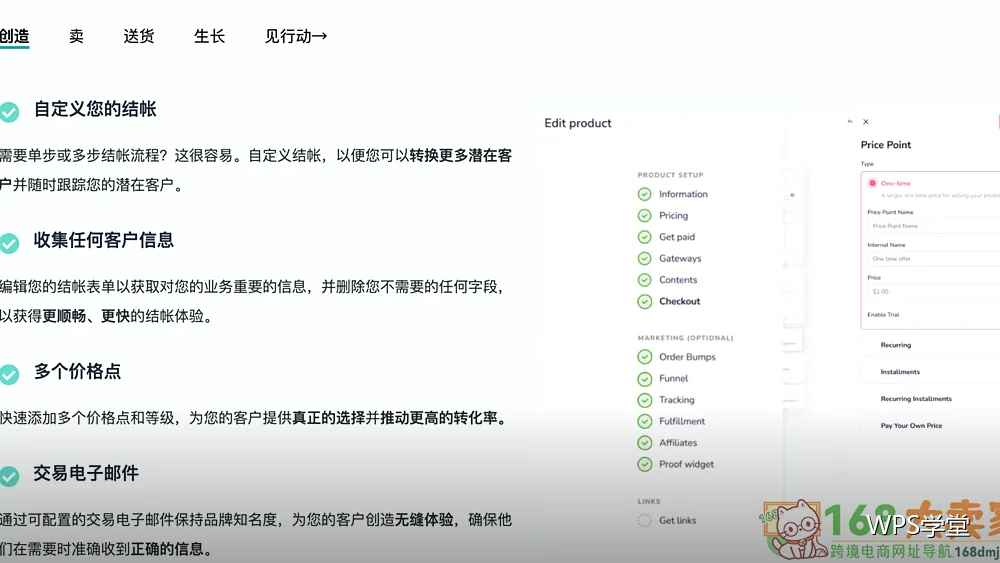Image resolution: width=1000 pixels, height=563 pixels.
Task: Click the Gateways step check icon
Action: click(644, 258)
